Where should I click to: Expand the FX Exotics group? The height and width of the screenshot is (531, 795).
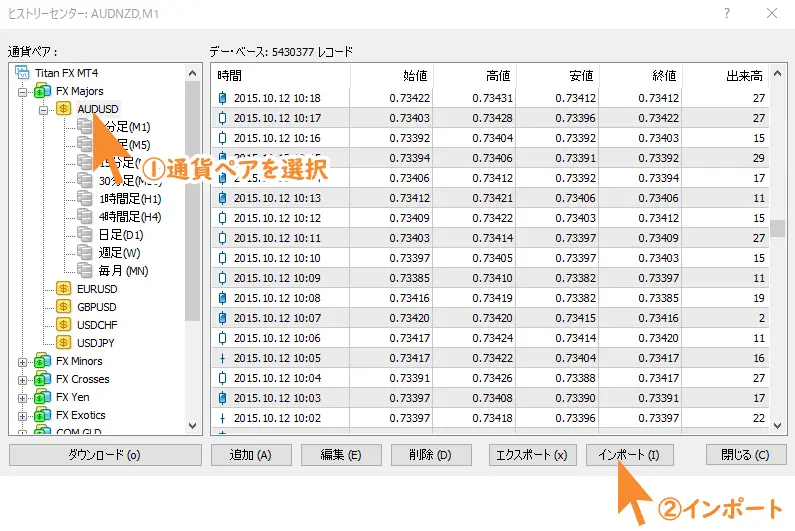coord(23,416)
